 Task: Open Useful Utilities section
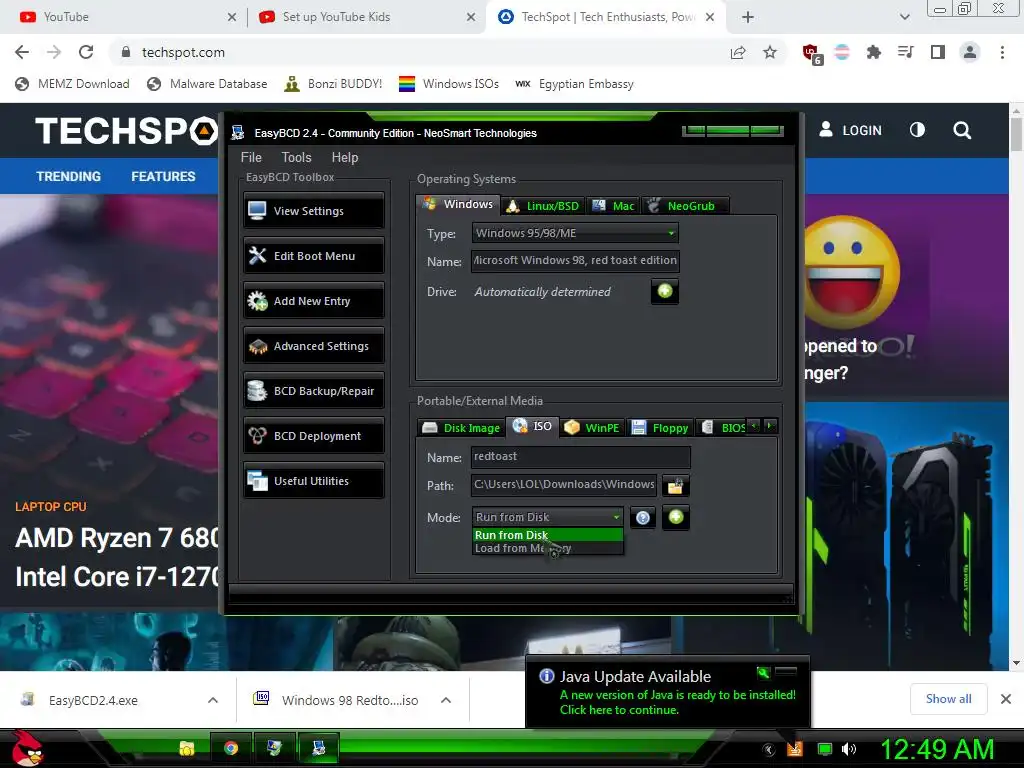pyautogui.click(x=313, y=481)
